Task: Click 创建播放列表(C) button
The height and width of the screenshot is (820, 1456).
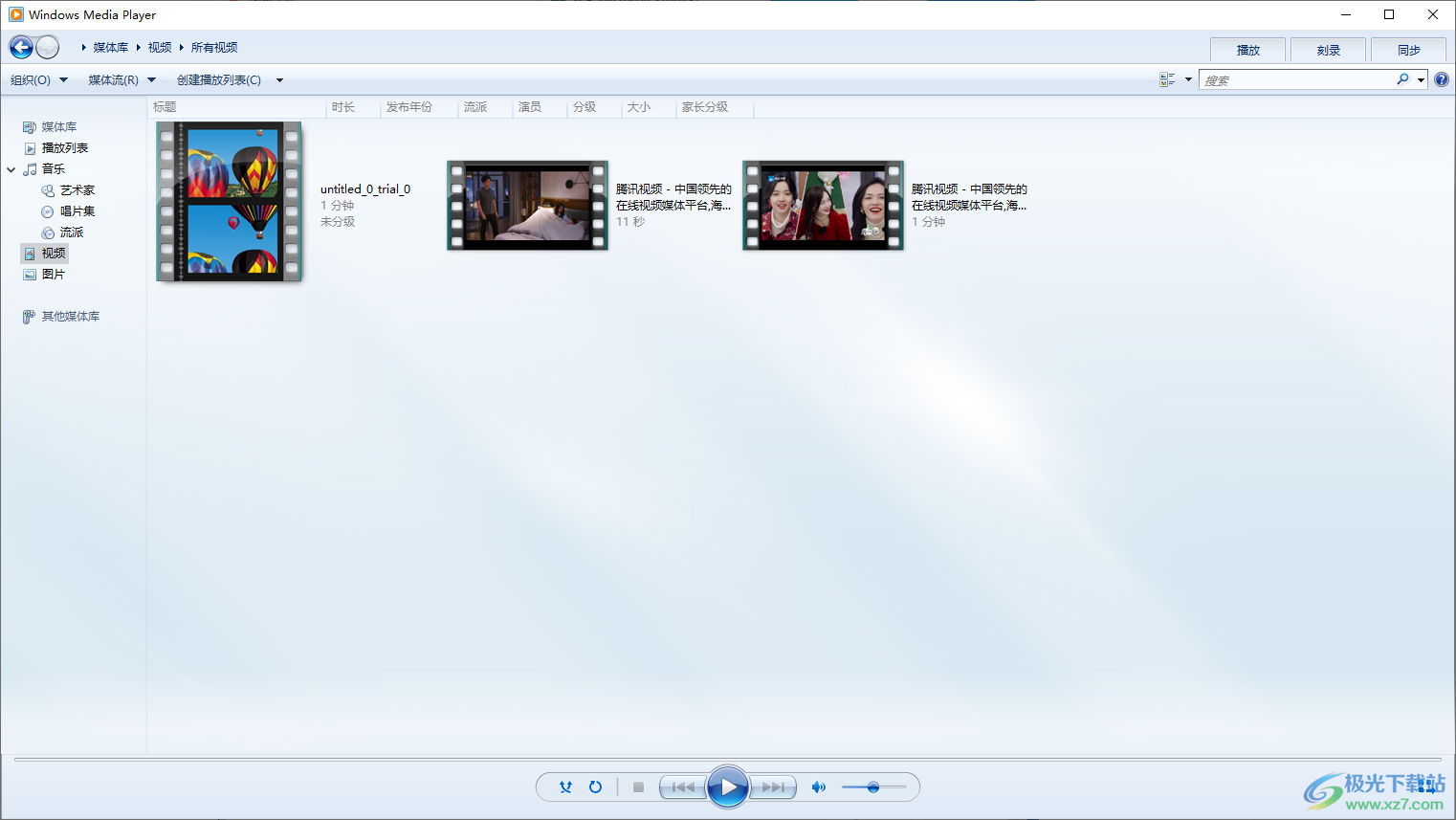Action: pyautogui.click(x=219, y=79)
